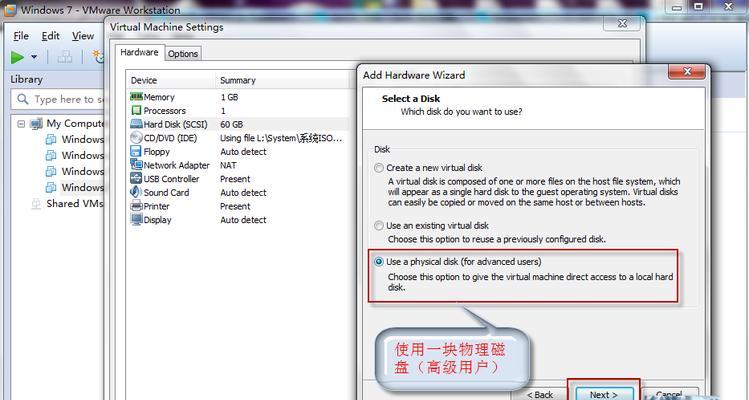Switch to the Options tab
The image size is (749, 400).
(183, 54)
